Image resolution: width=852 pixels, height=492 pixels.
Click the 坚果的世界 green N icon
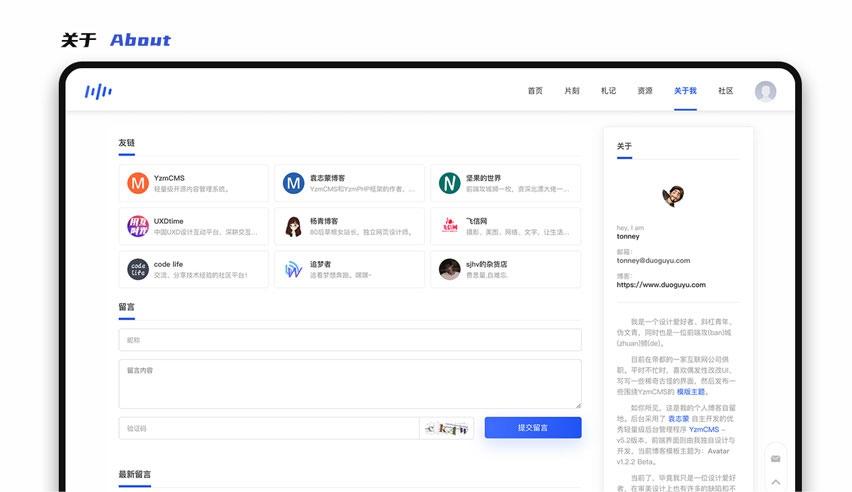[x=450, y=183]
